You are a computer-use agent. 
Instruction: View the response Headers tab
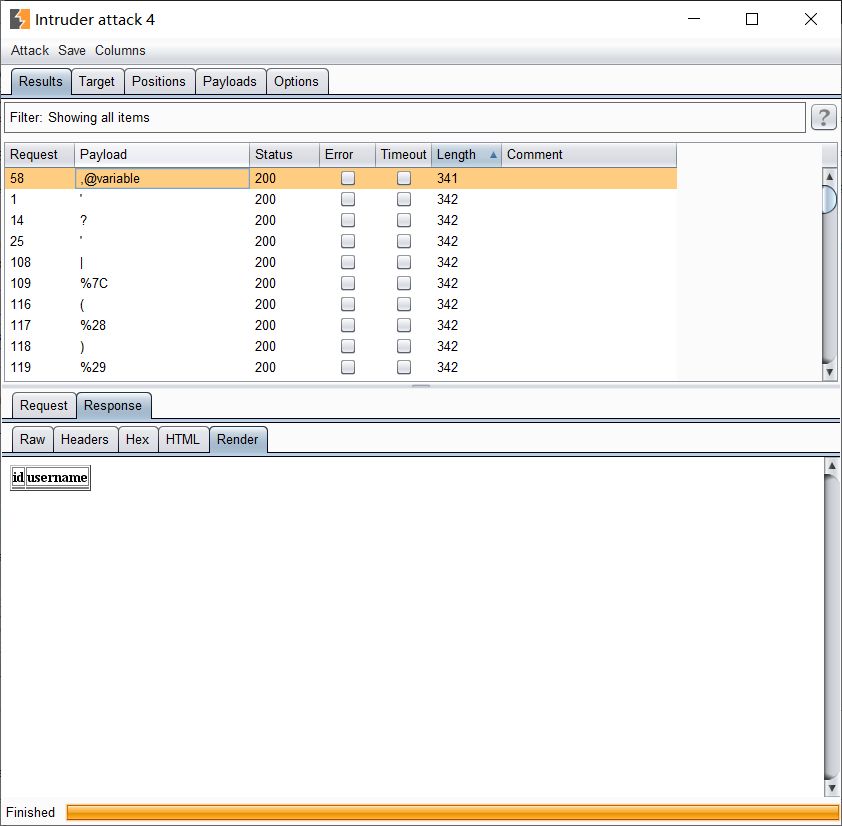85,439
